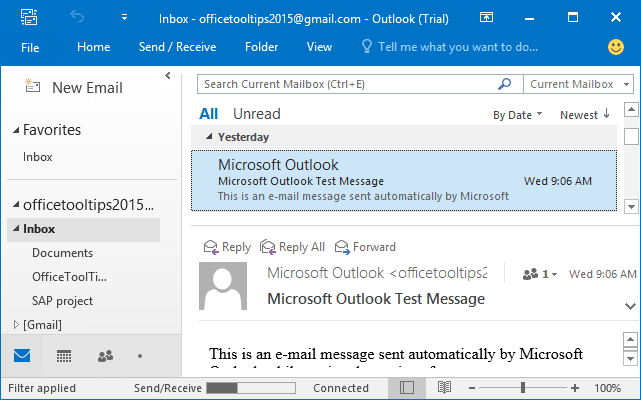
Task: Switch to Reading view in the status bar
Action: coord(444,387)
